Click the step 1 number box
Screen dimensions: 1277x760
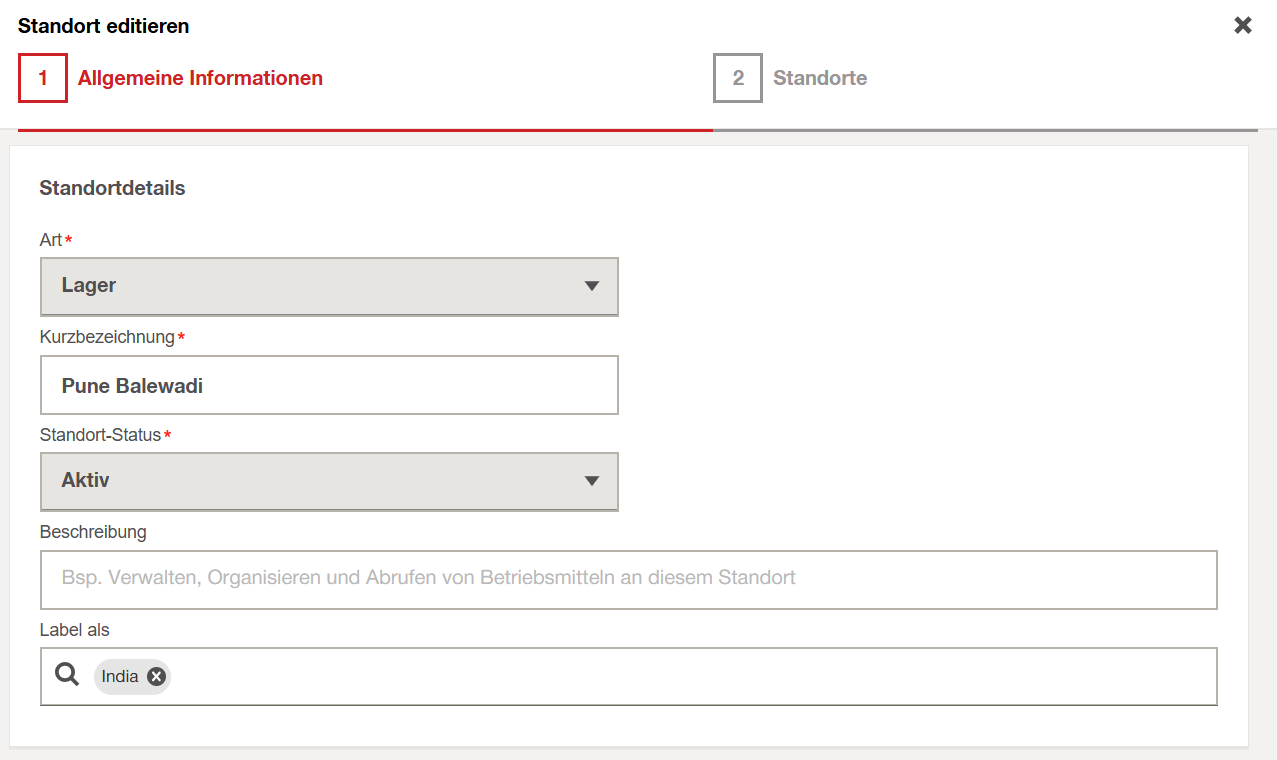[43, 78]
